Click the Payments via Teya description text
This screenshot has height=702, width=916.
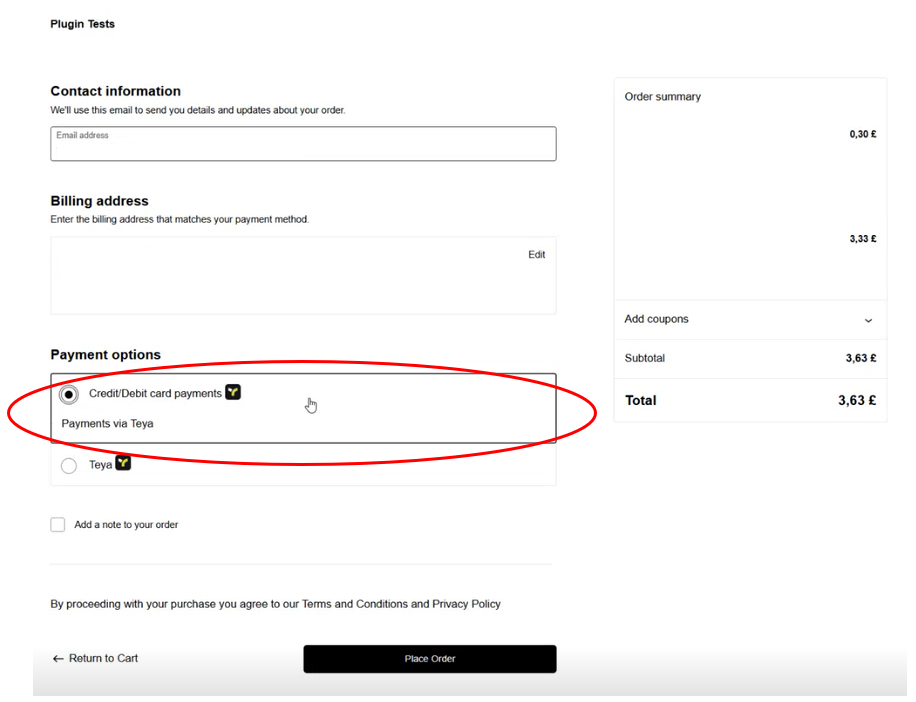click(107, 423)
